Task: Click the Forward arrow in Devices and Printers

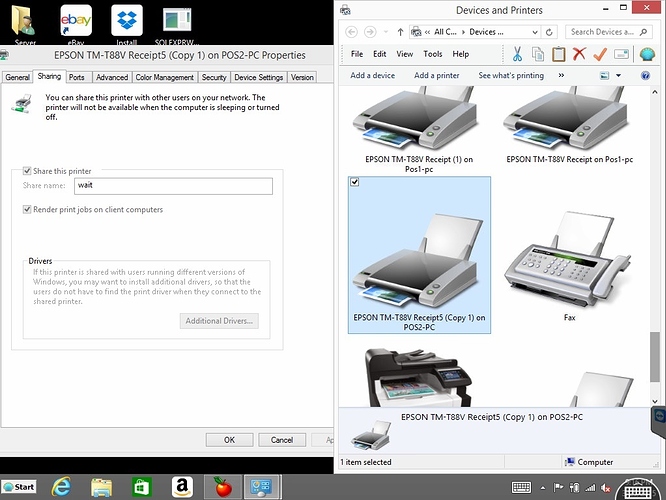Action: pos(370,32)
